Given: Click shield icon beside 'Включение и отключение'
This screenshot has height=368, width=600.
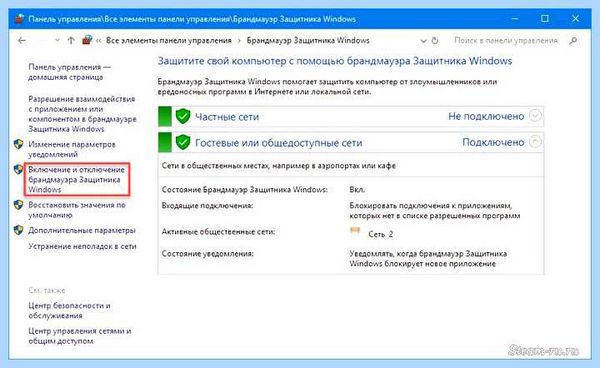Looking at the screenshot, I should [x=18, y=169].
